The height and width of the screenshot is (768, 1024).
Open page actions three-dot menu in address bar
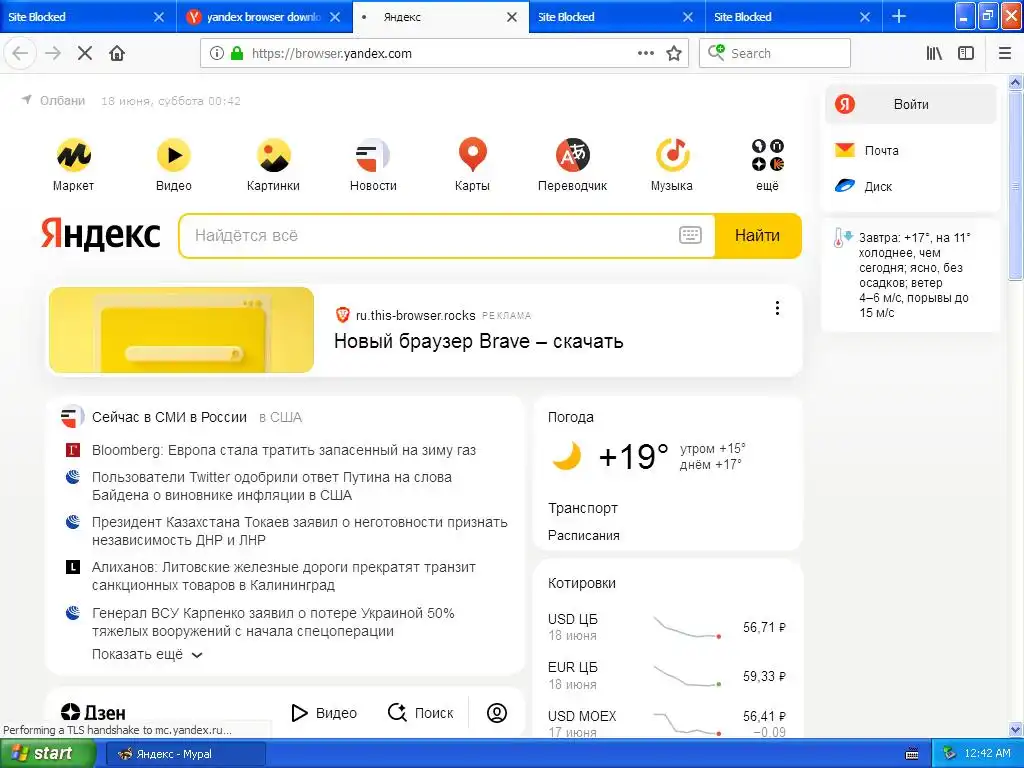tap(646, 54)
